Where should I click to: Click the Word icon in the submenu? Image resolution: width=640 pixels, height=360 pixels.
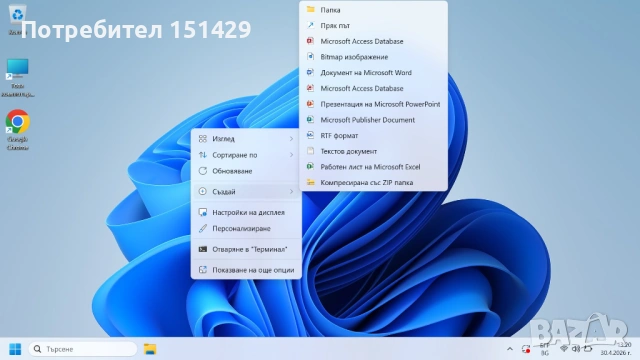[x=311, y=72]
